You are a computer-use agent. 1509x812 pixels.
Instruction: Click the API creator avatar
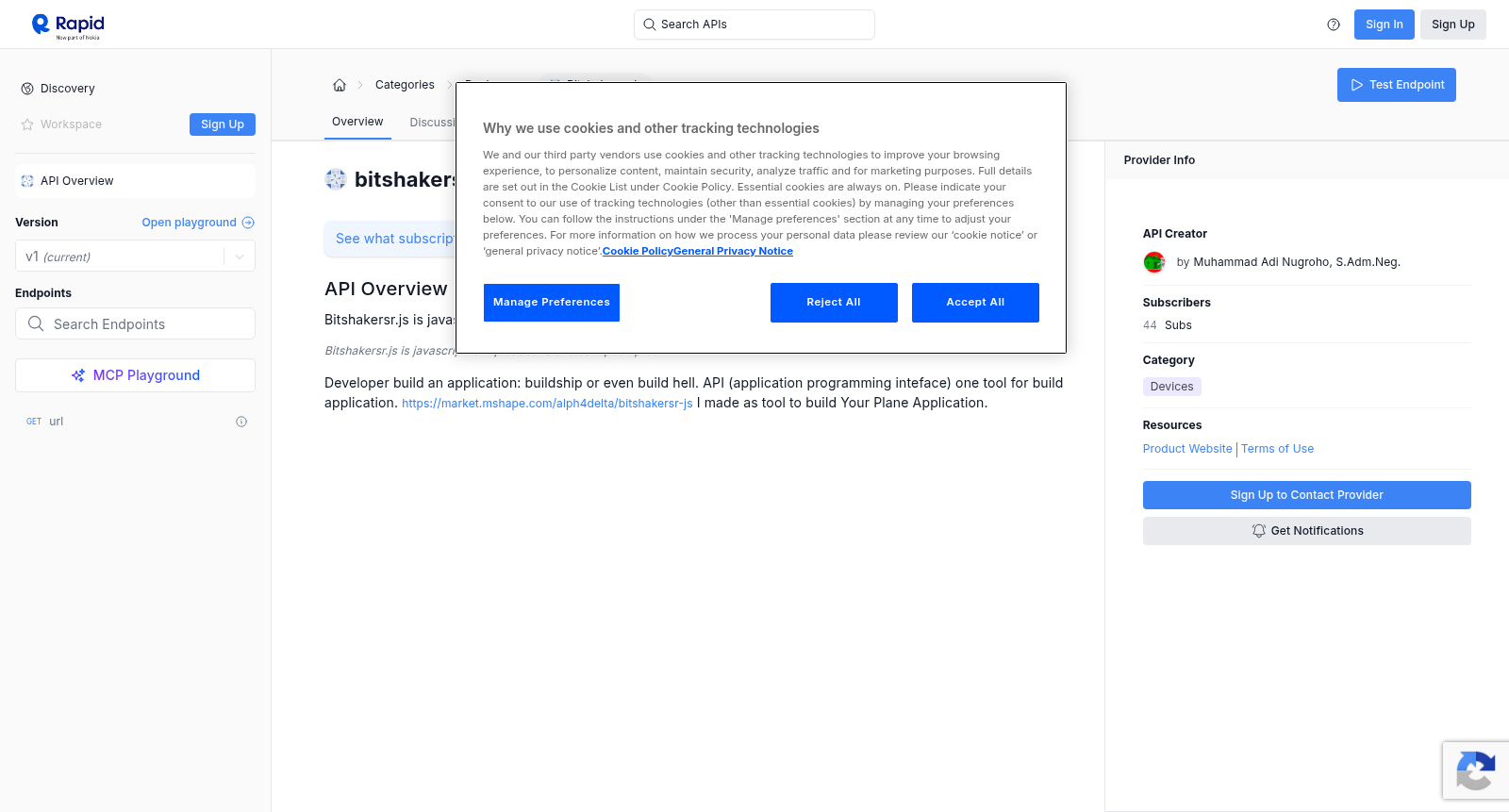(x=1154, y=262)
